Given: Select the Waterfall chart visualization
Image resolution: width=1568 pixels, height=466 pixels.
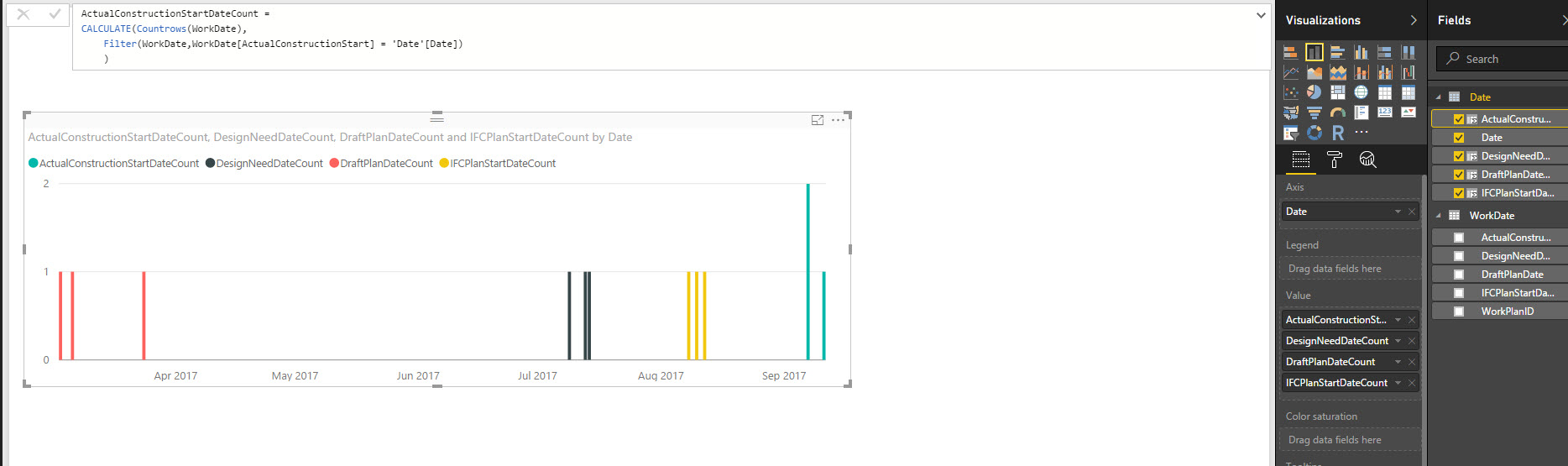Looking at the screenshot, I should click(x=1409, y=72).
